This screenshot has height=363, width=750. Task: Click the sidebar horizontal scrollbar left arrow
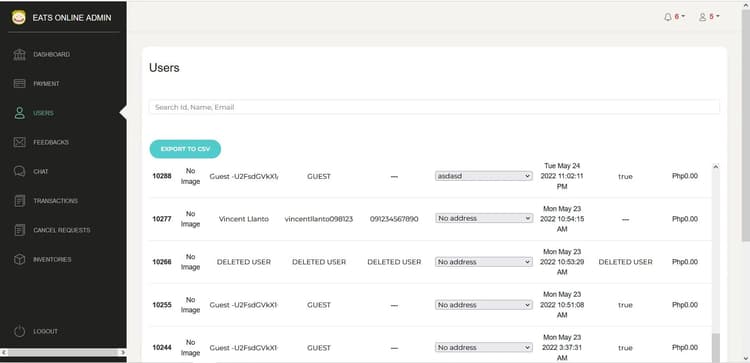(4, 352)
